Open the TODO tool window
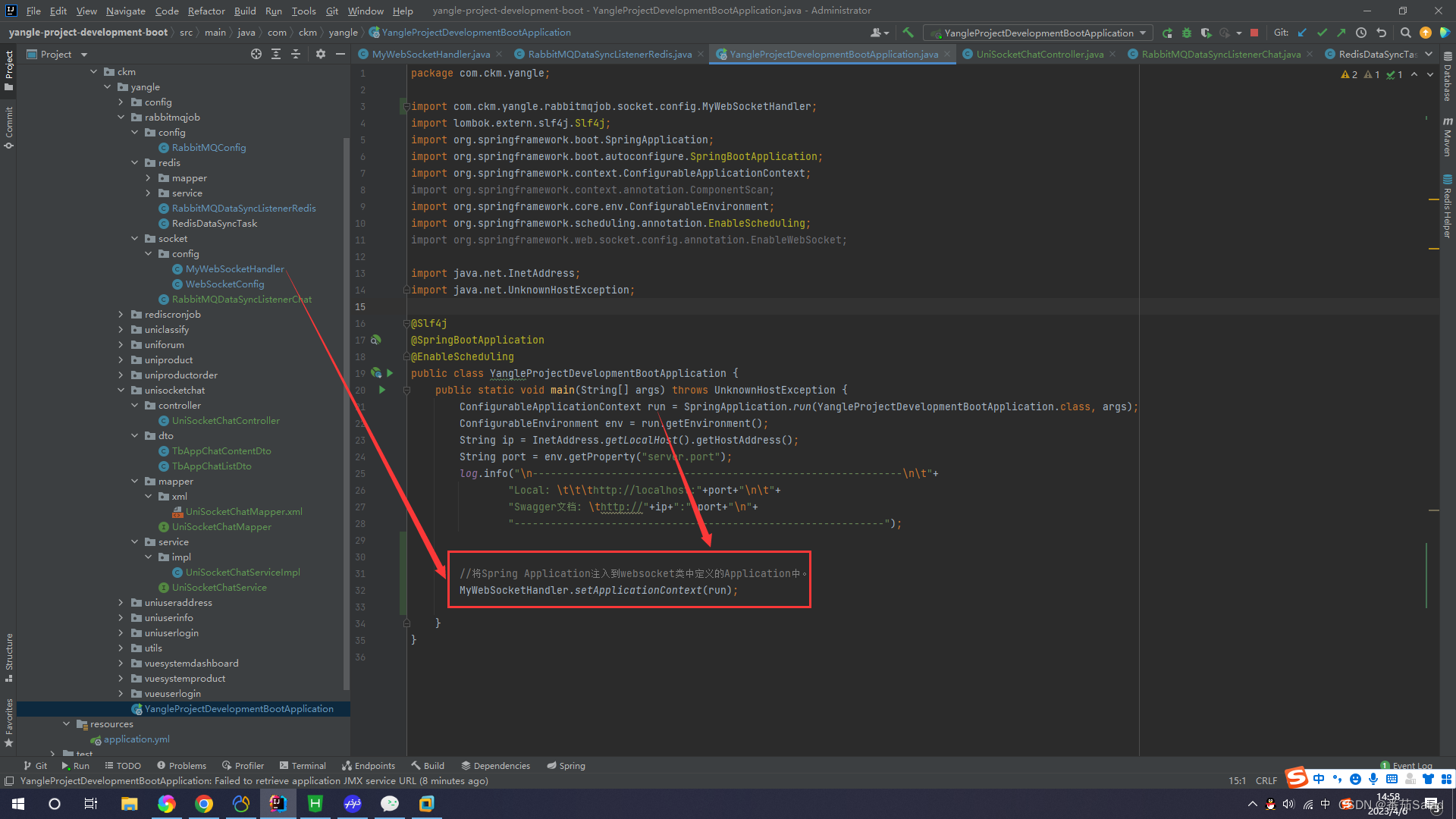 click(123, 766)
